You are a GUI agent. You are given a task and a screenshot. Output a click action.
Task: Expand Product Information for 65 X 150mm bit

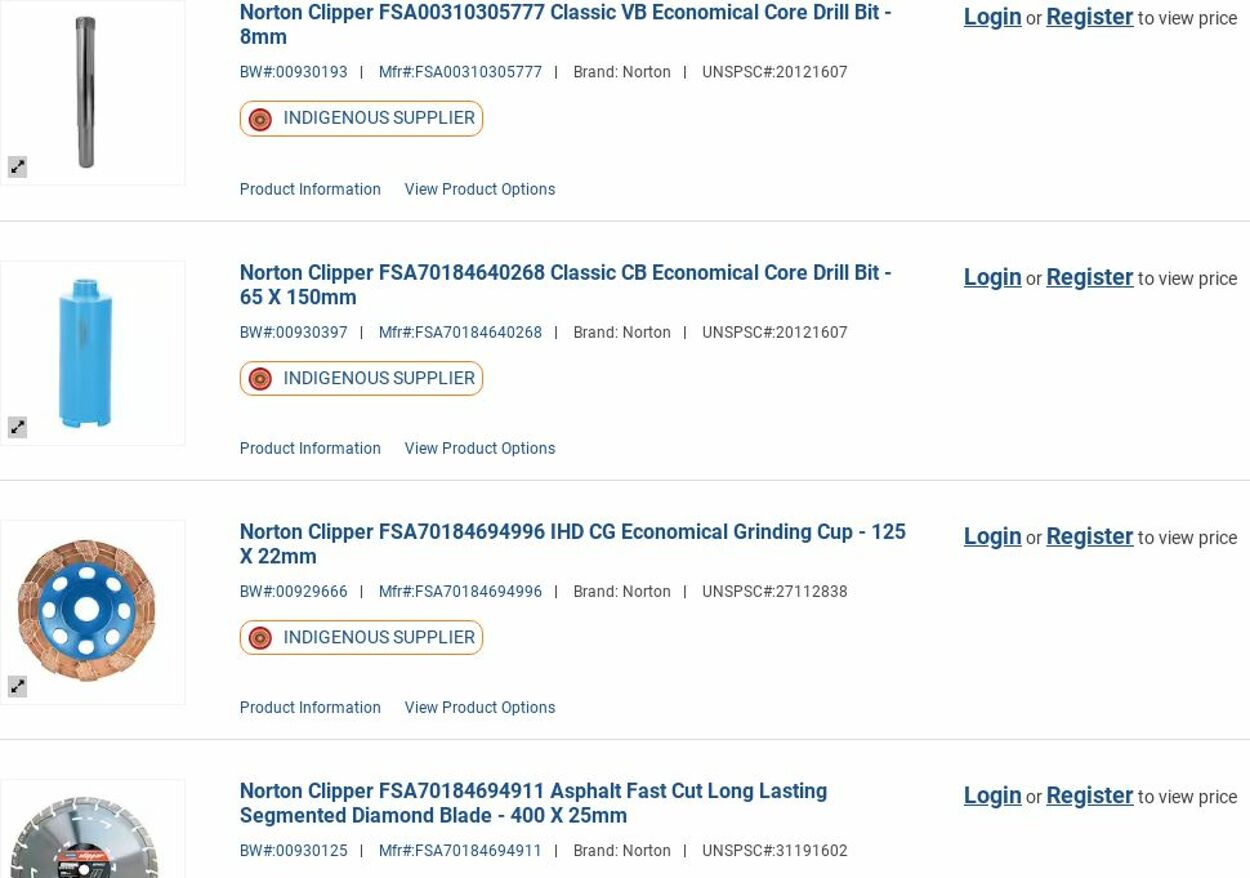tap(310, 448)
